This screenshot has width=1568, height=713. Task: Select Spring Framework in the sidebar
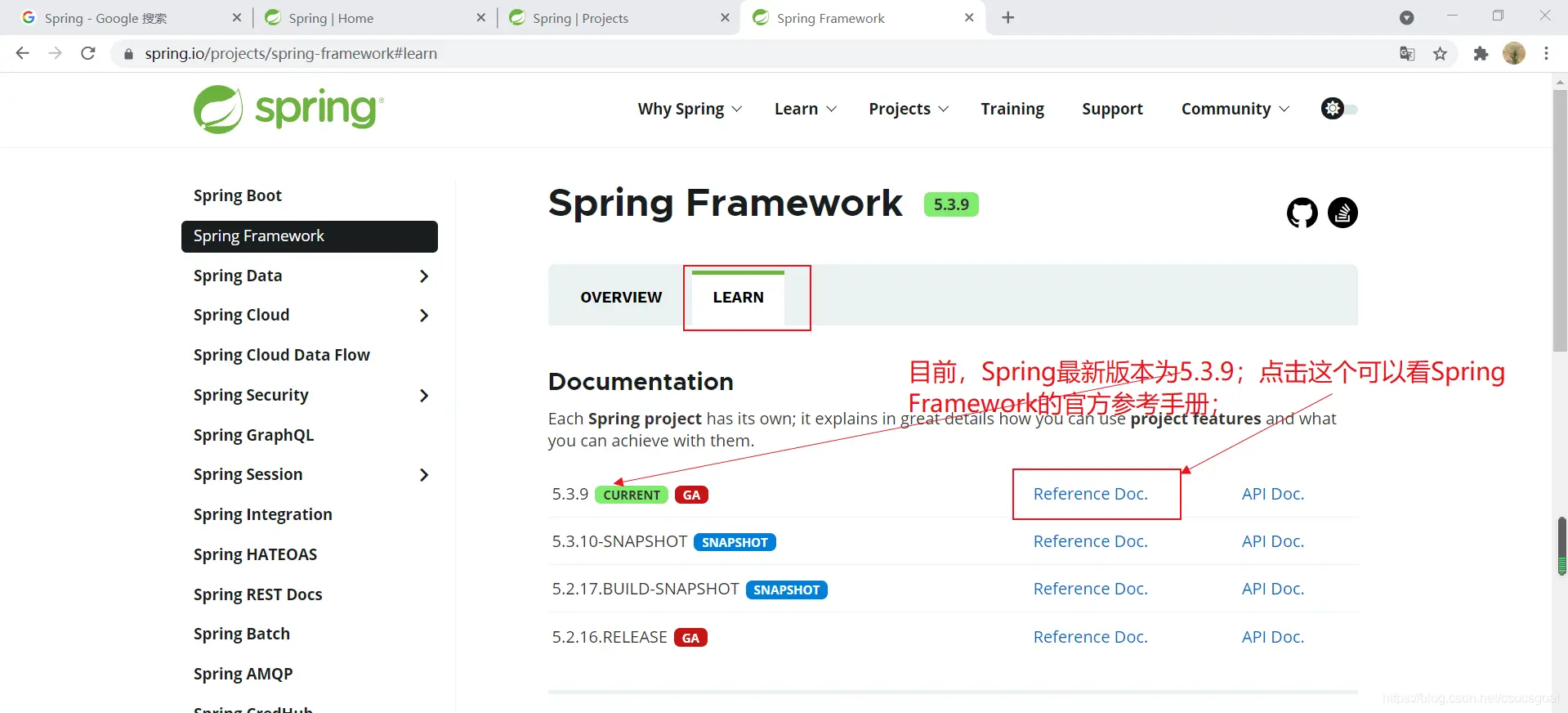[310, 236]
